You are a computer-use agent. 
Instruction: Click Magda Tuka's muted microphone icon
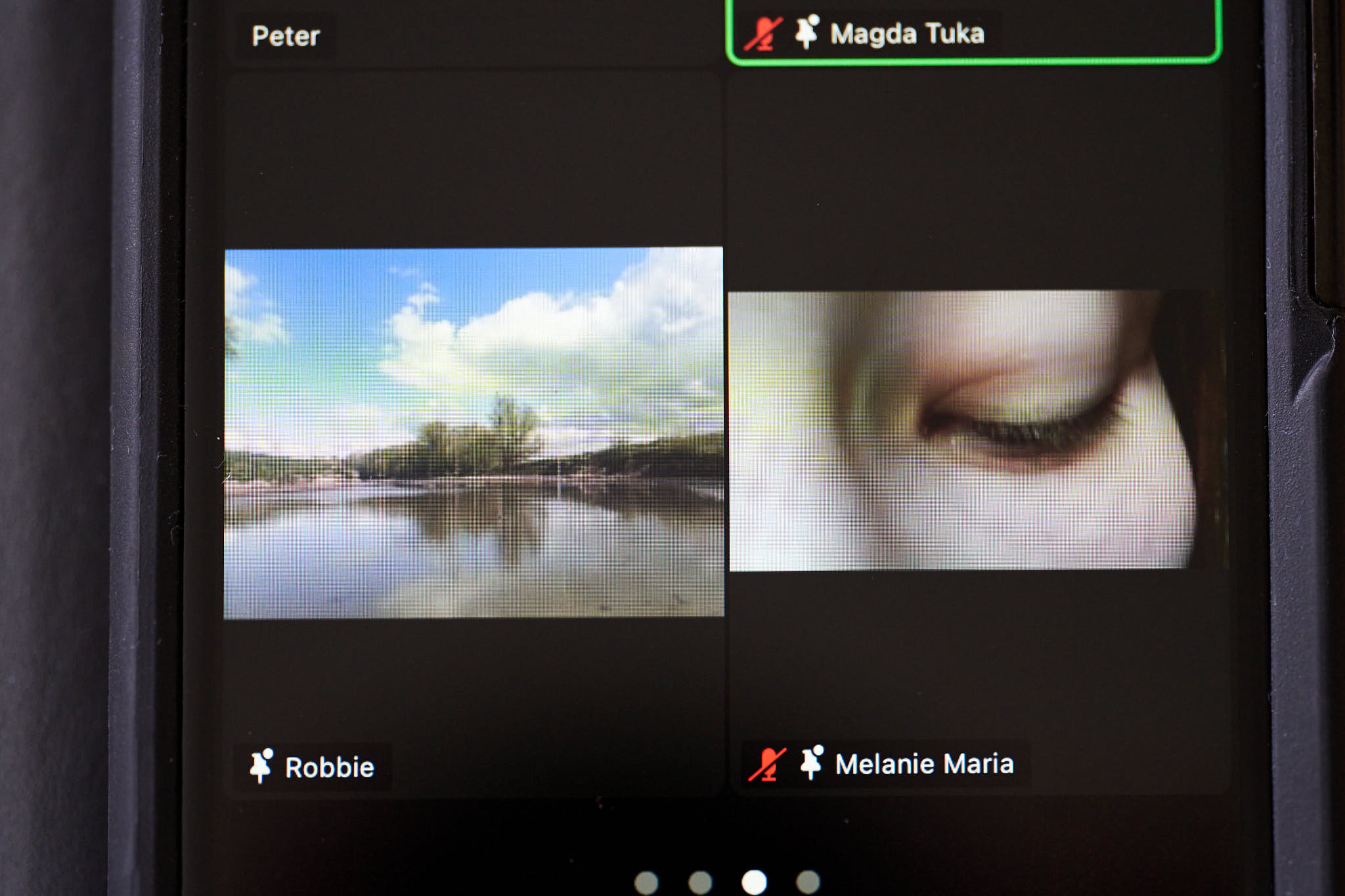[x=762, y=33]
